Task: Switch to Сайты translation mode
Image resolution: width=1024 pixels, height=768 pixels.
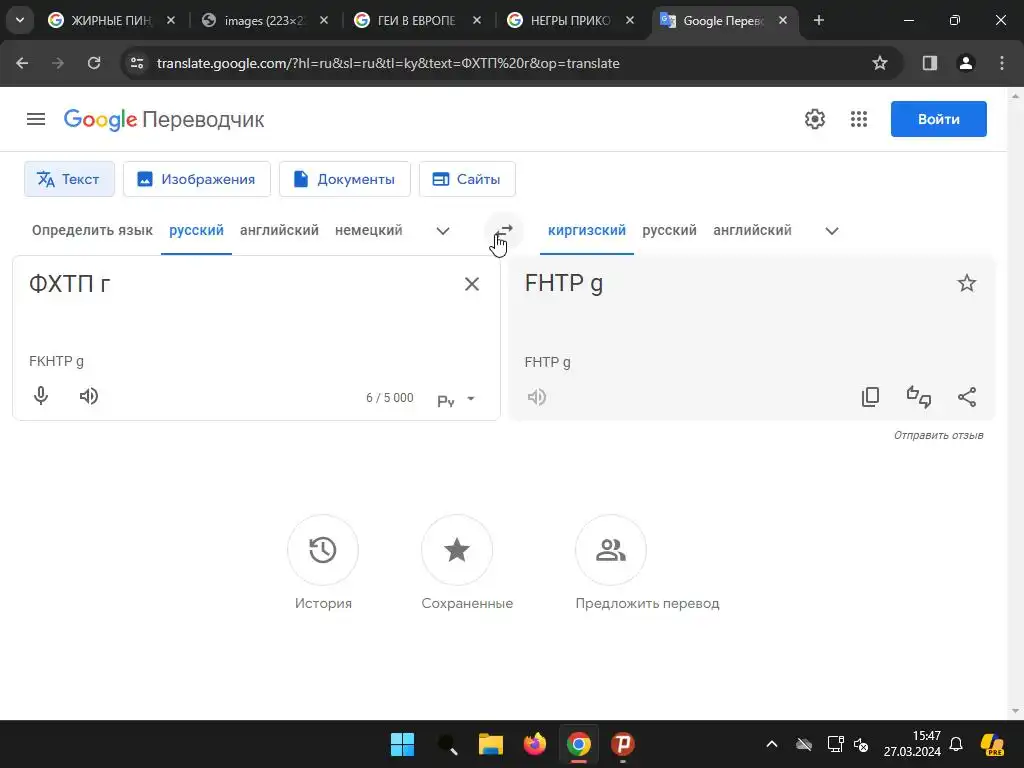Action: pyautogui.click(x=467, y=179)
